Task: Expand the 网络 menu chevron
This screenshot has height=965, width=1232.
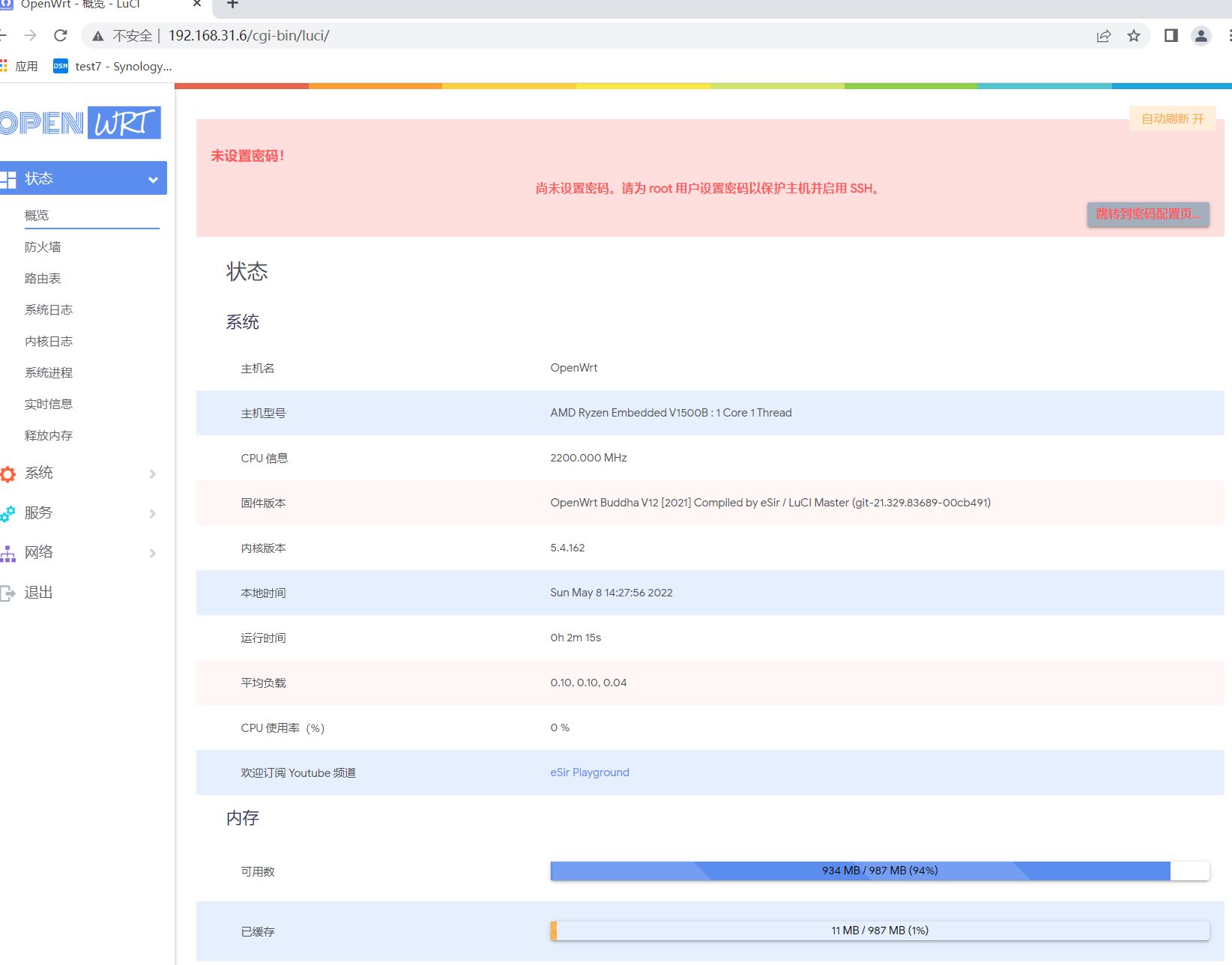Action: coord(153,553)
